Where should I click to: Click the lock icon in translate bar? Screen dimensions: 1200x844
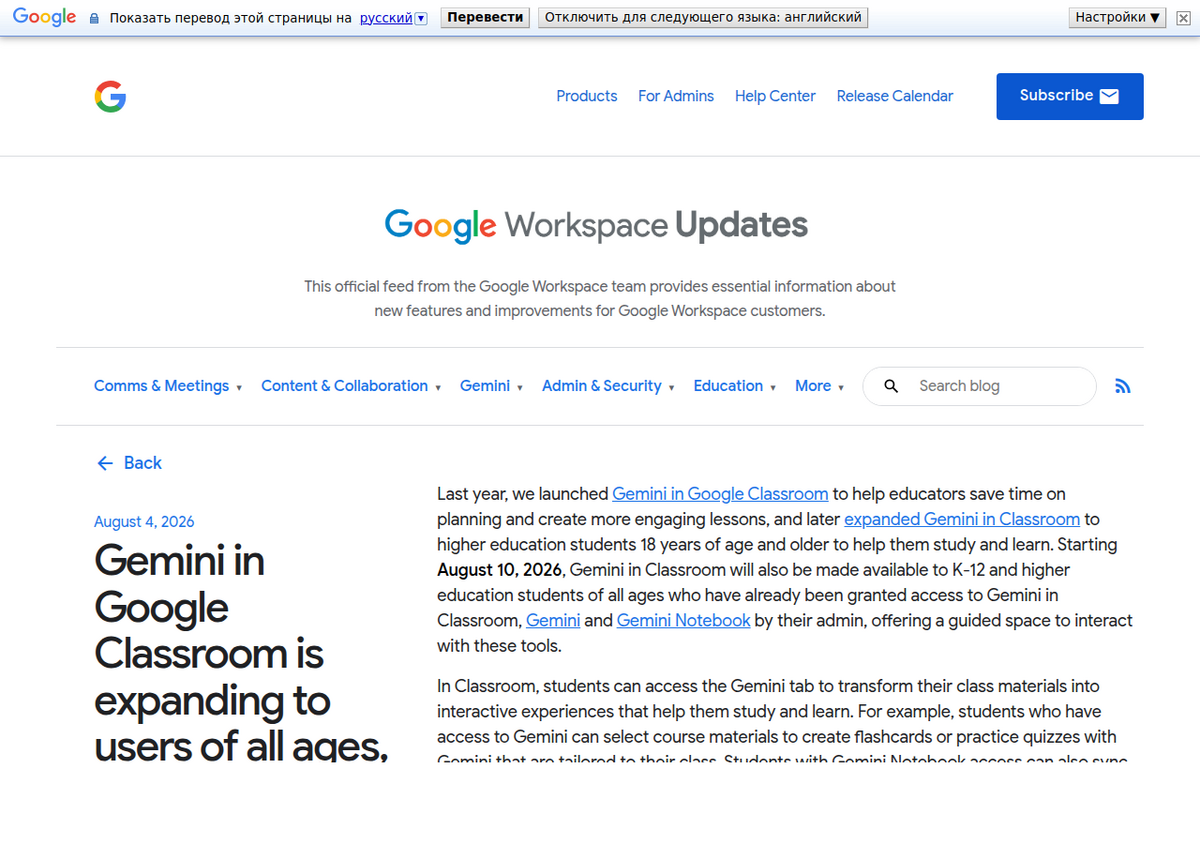coord(94,18)
